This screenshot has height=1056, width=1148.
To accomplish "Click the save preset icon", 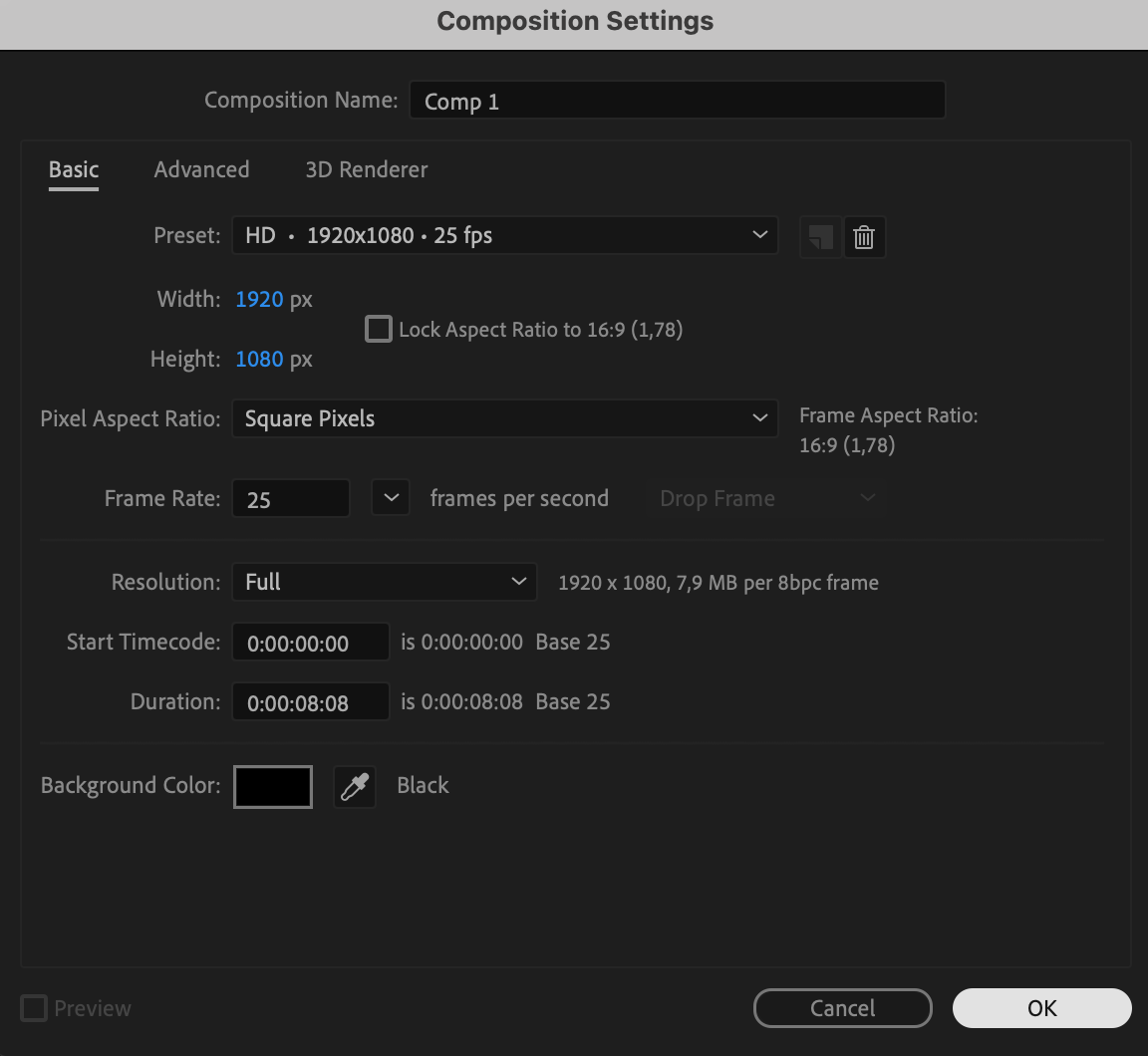I will [x=820, y=237].
